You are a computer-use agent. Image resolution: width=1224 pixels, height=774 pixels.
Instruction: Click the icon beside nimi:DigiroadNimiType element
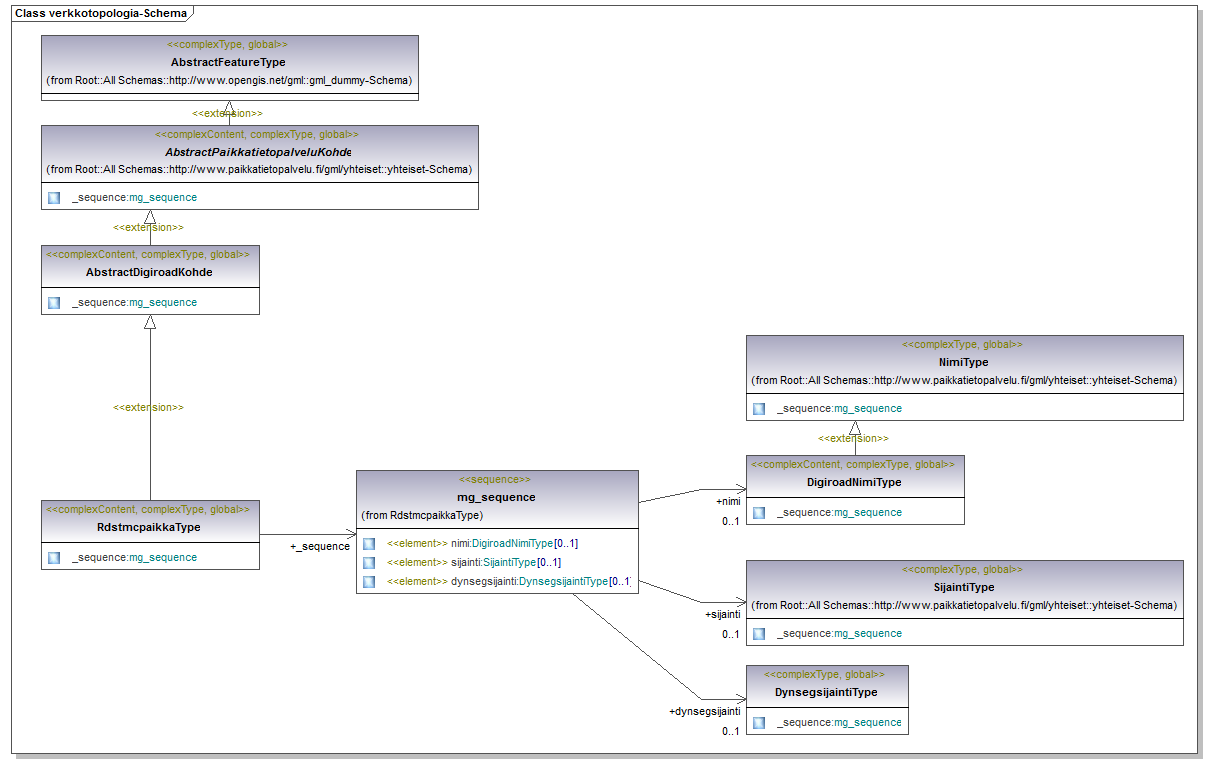(369, 543)
